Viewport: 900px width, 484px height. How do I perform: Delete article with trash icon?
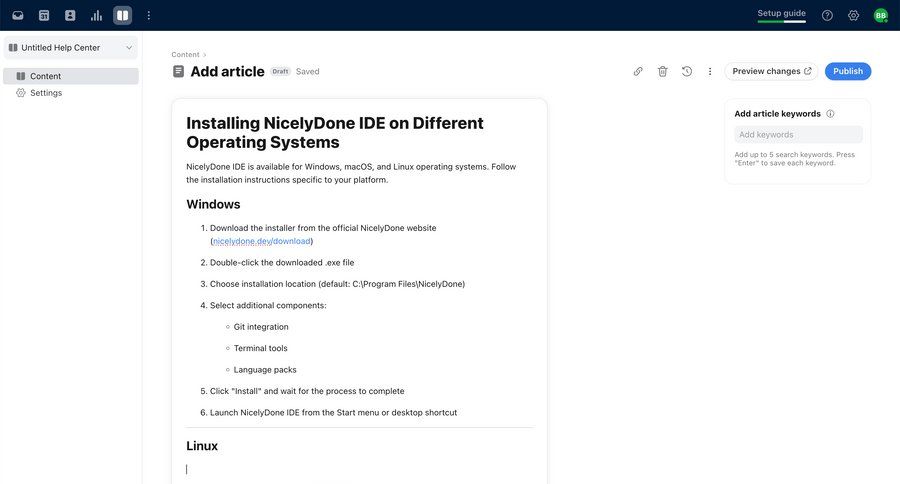pos(662,71)
